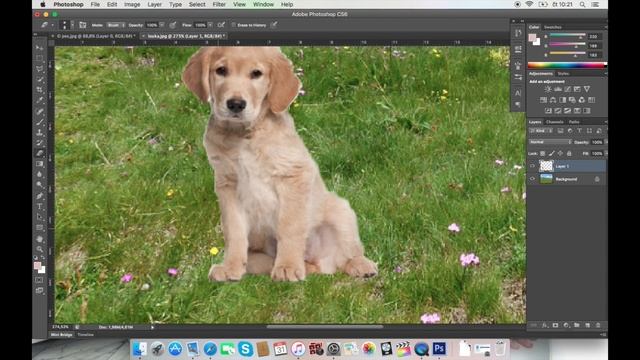Open tool preset picker arrow
The height and width of the screenshot is (360, 640).
point(52,25)
